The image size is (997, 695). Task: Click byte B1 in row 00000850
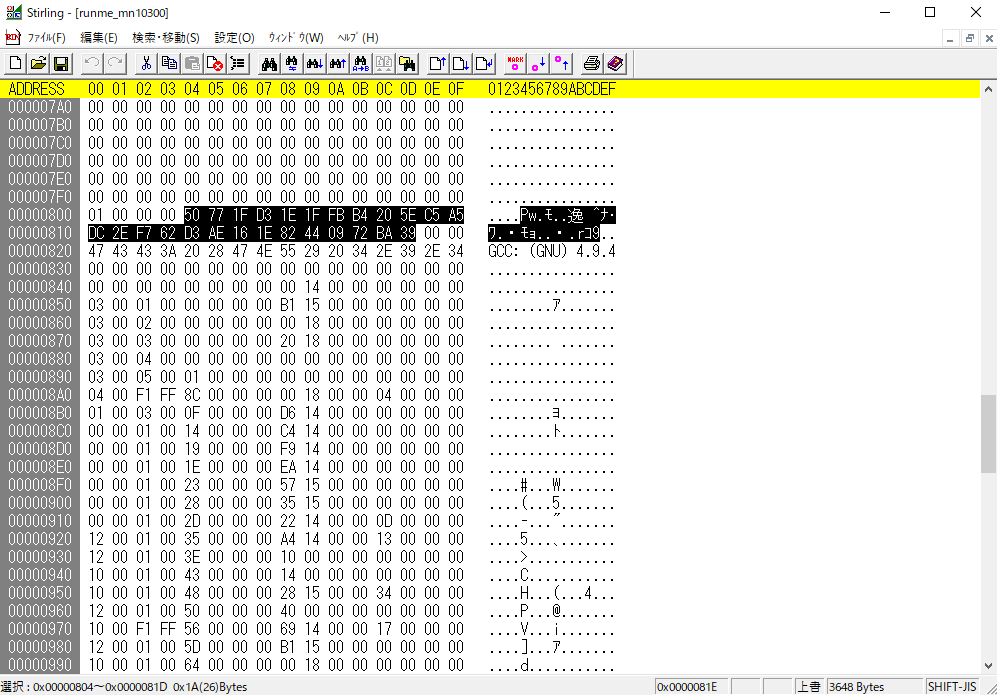(x=288, y=305)
